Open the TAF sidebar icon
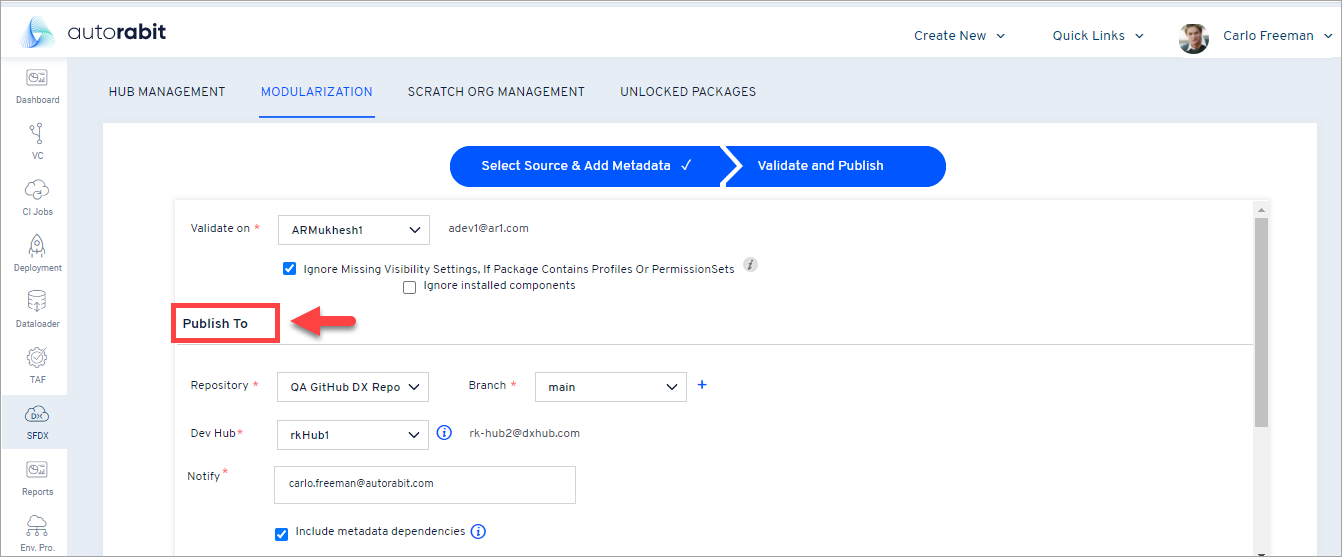Viewport: 1342px width, 557px height. click(37, 366)
